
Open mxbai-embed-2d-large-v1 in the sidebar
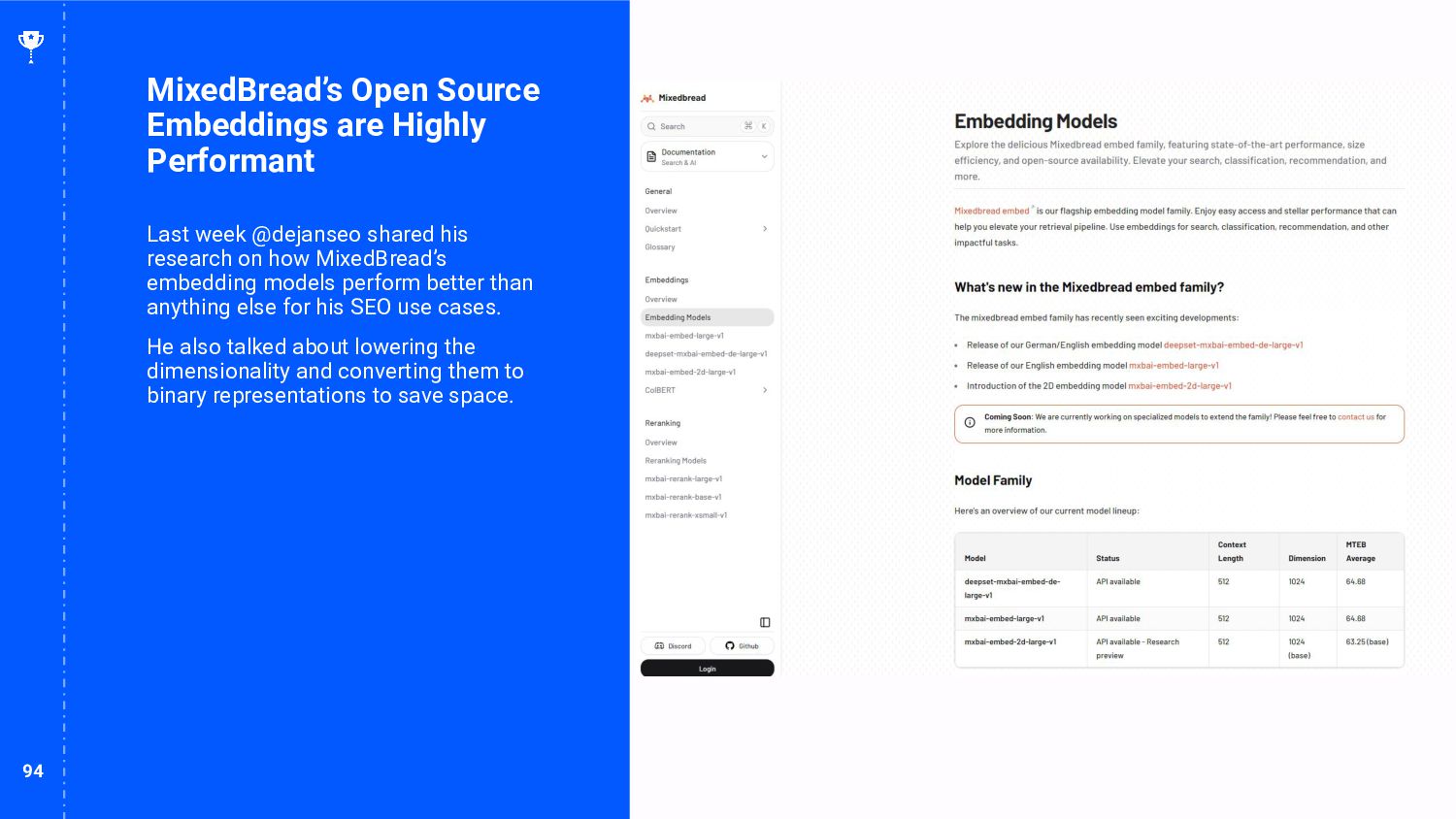point(690,372)
